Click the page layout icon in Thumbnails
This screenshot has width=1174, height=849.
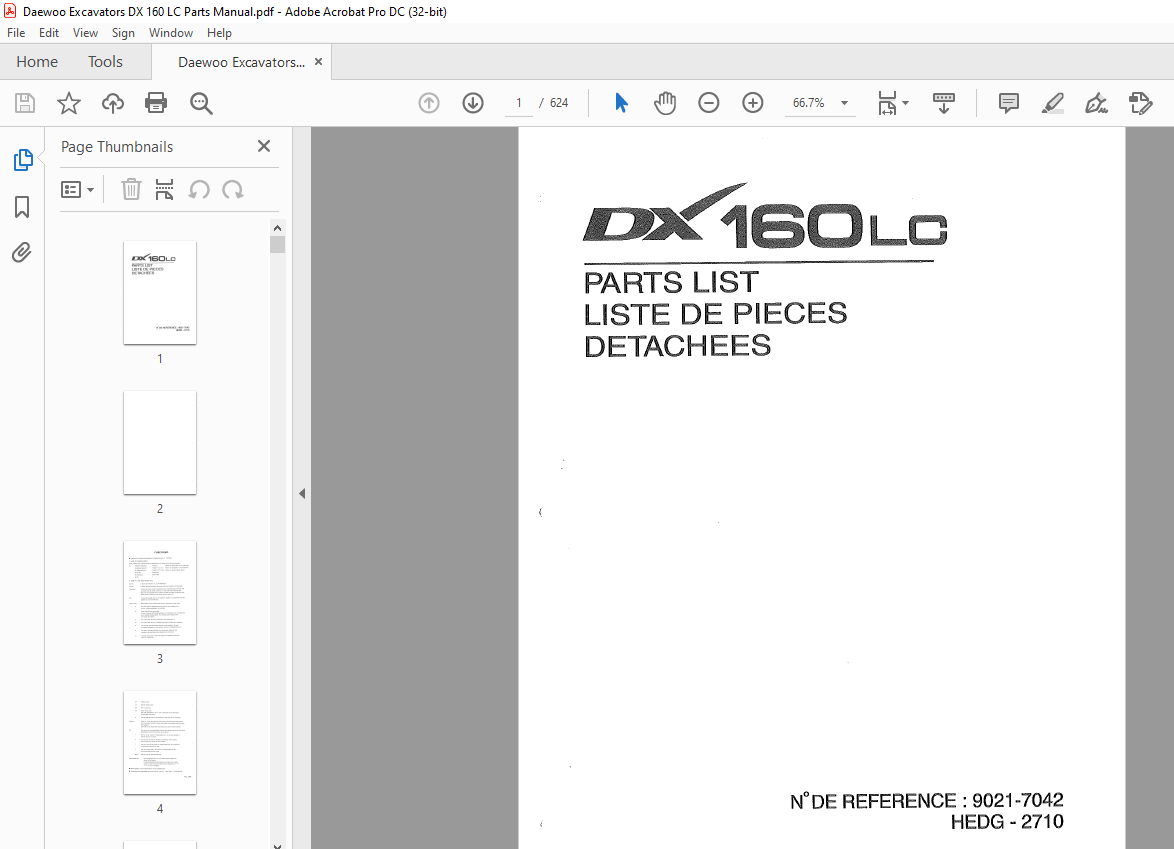click(x=164, y=189)
